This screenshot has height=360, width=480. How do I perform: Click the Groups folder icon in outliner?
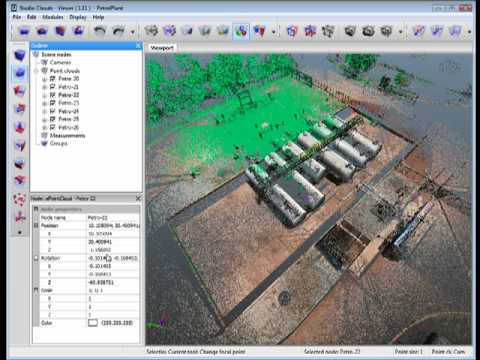click(44, 143)
